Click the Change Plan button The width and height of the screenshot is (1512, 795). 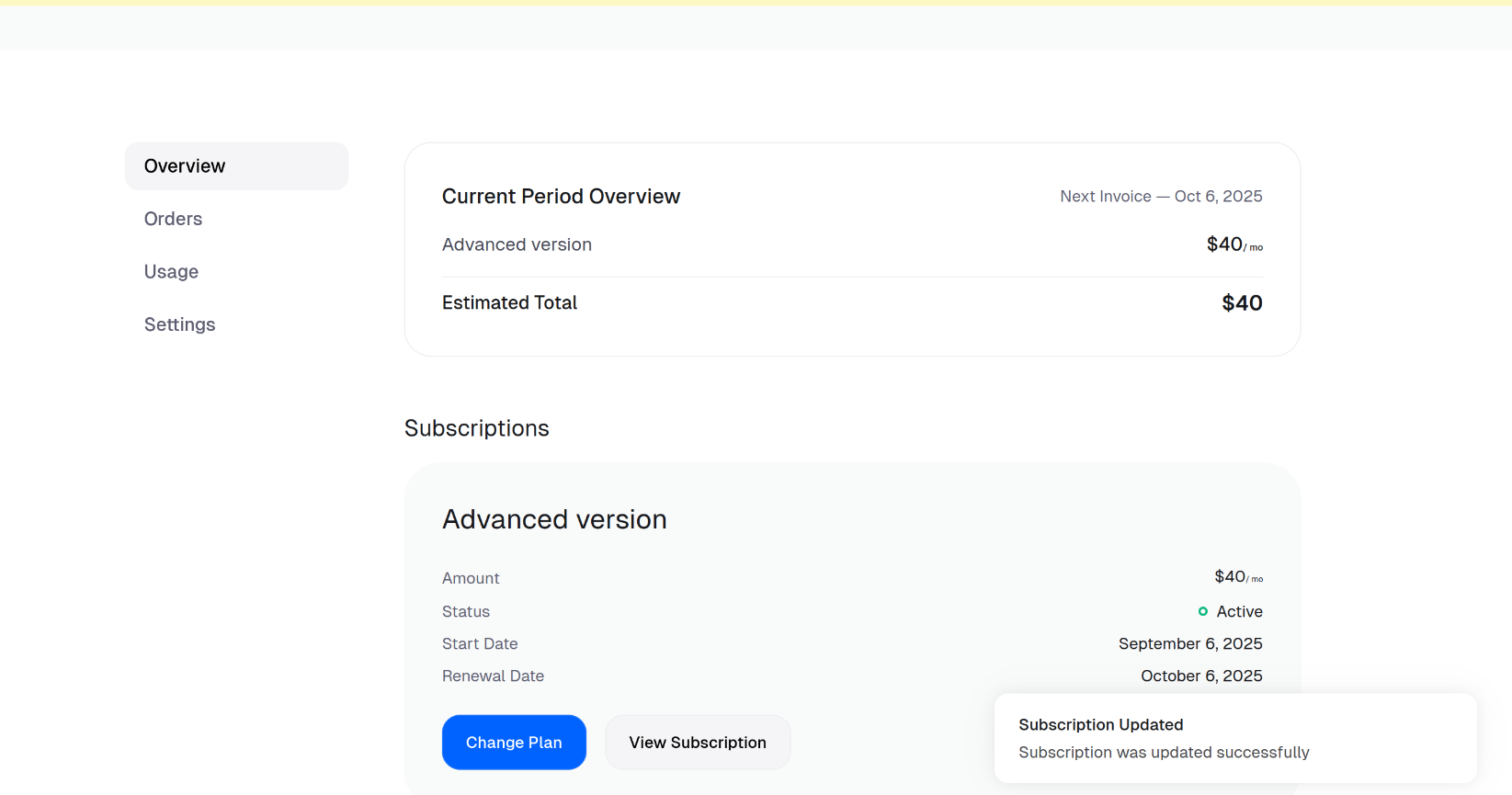(514, 743)
